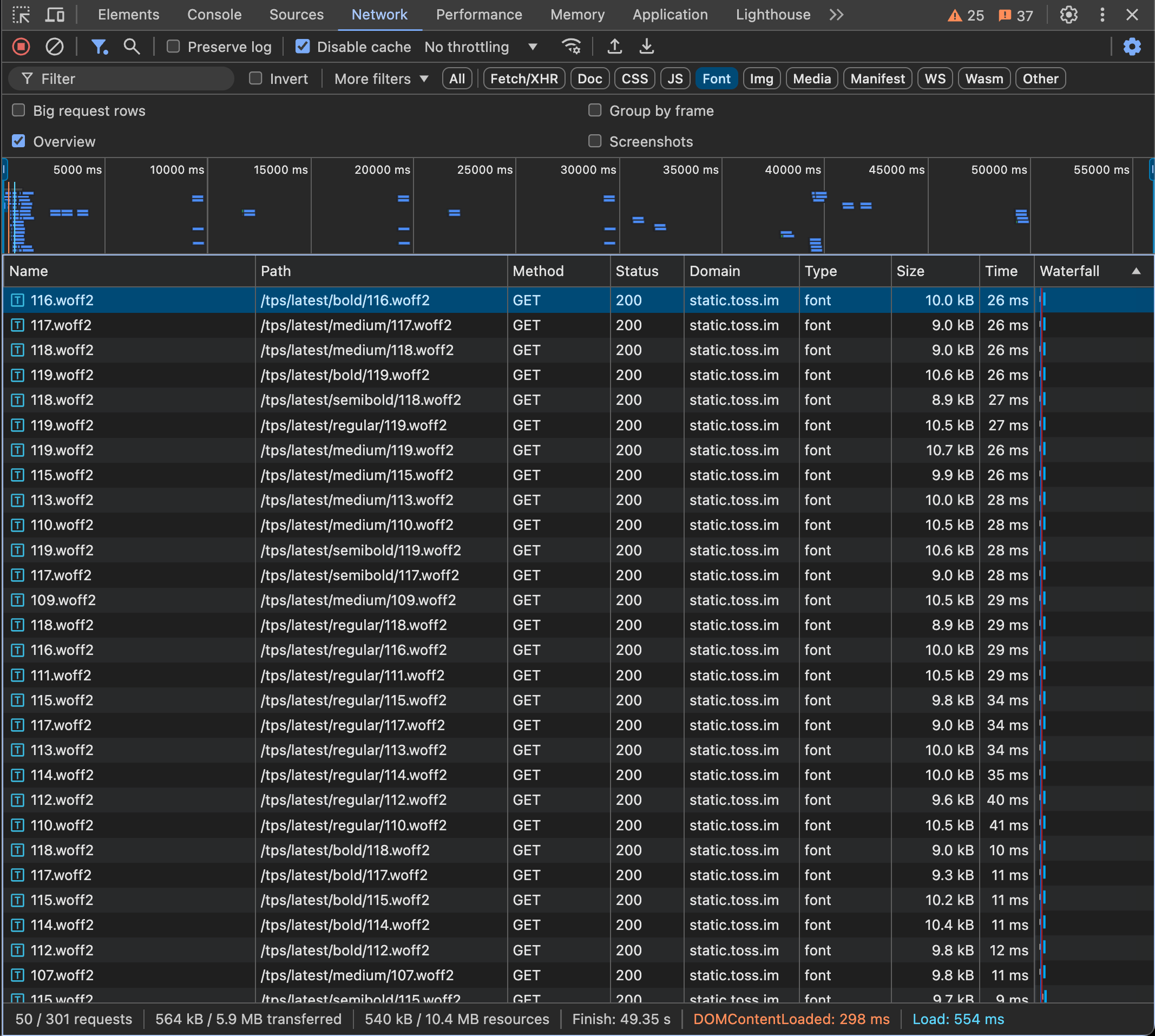Enable Big request rows
Viewport: 1155px width, 1036px height.
click(x=19, y=110)
